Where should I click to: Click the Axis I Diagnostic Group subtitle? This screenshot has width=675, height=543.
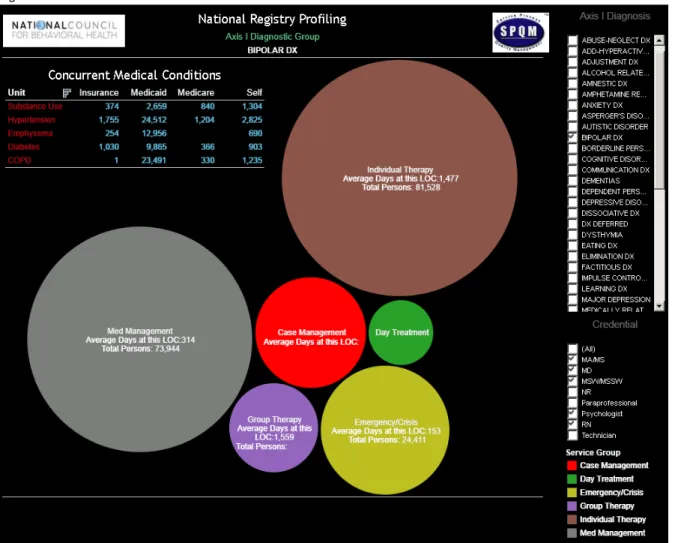pyautogui.click(x=272, y=37)
